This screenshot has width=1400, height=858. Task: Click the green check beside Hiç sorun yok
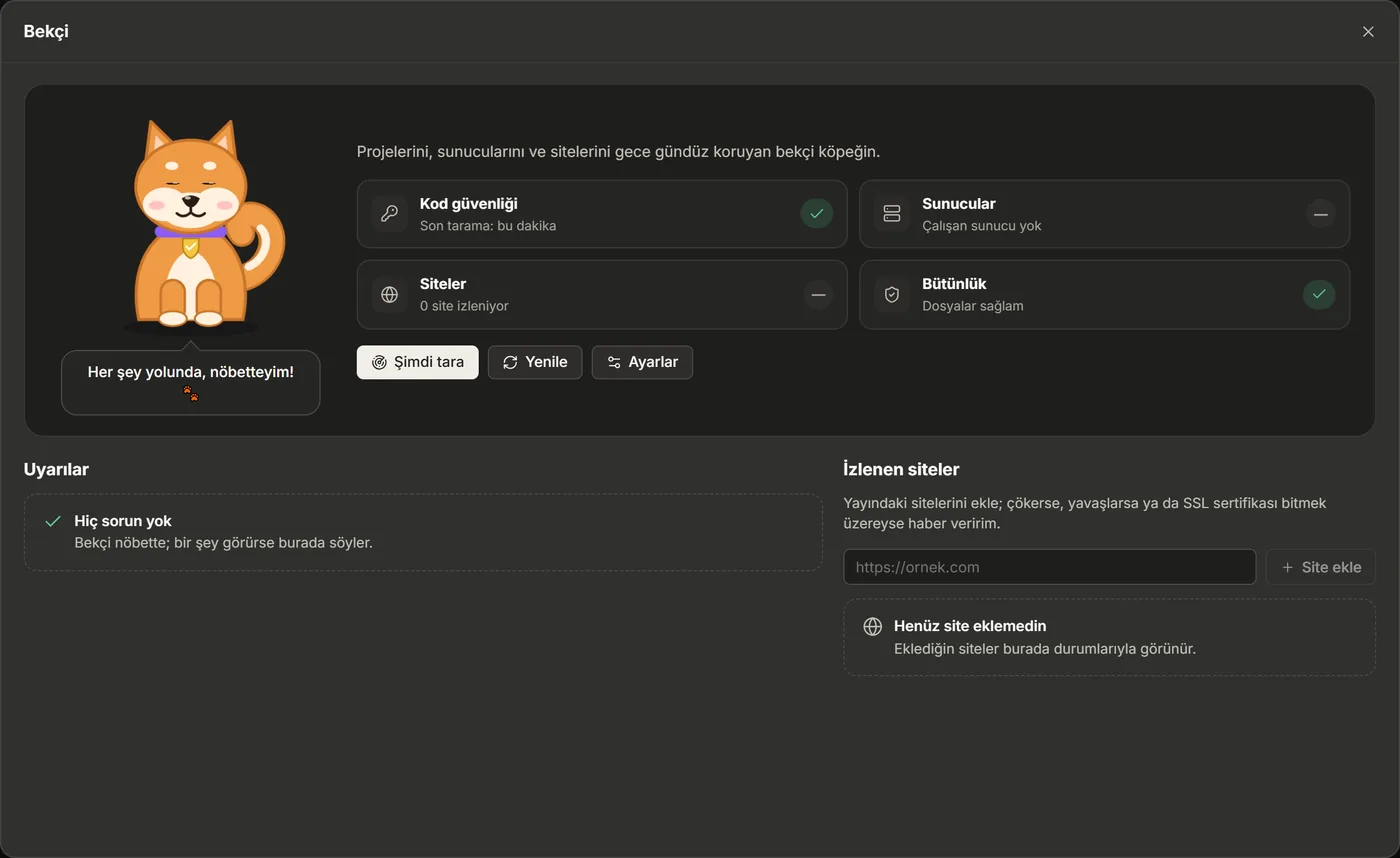click(54, 522)
